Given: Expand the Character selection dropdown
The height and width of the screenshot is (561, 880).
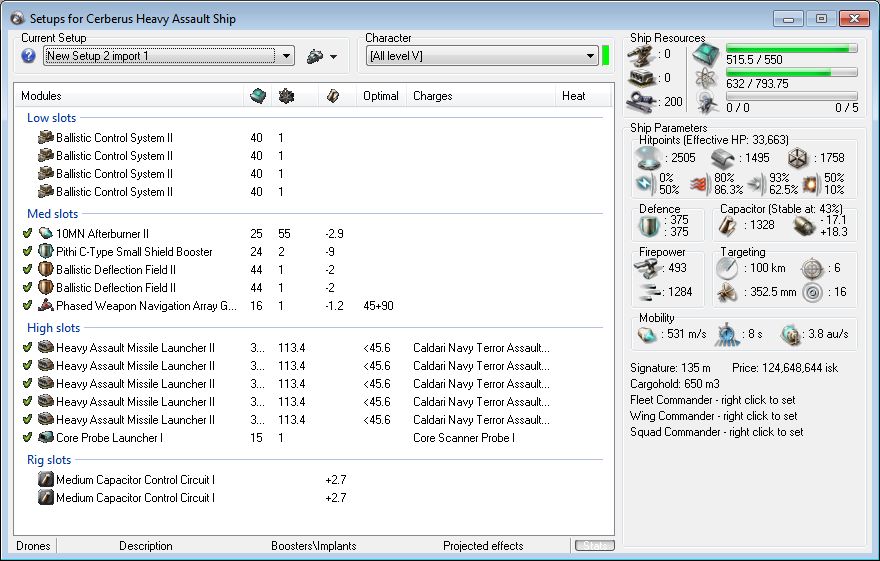Looking at the screenshot, I should pos(590,57).
